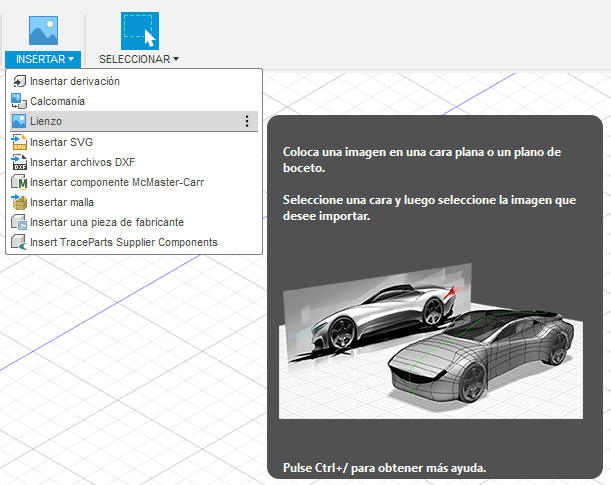Click the 'Coloca una imagen en una cara plana' description

[422, 160]
